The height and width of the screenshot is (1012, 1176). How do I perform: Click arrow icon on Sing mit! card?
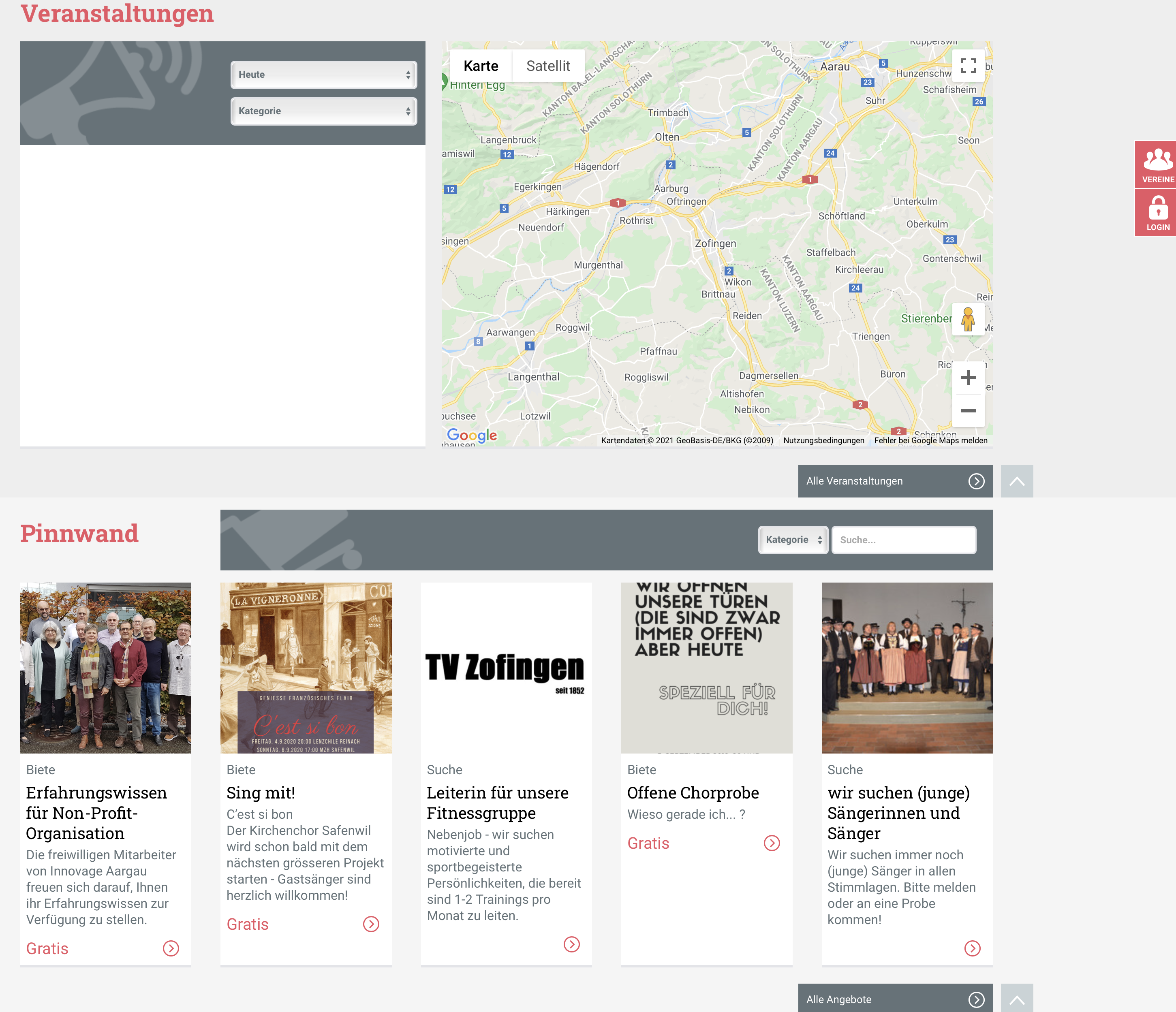click(x=371, y=924)
